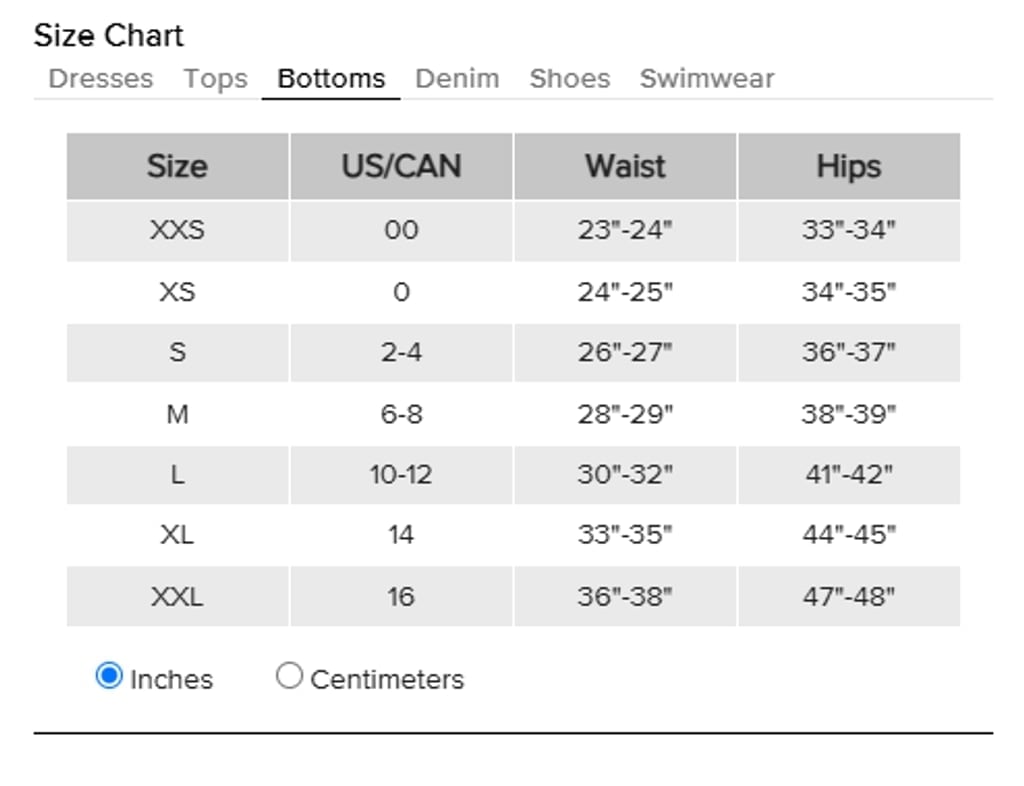Viewport: 1024px width, 786px height.
Task: Click the XL size cell
Action: [178, 535]
